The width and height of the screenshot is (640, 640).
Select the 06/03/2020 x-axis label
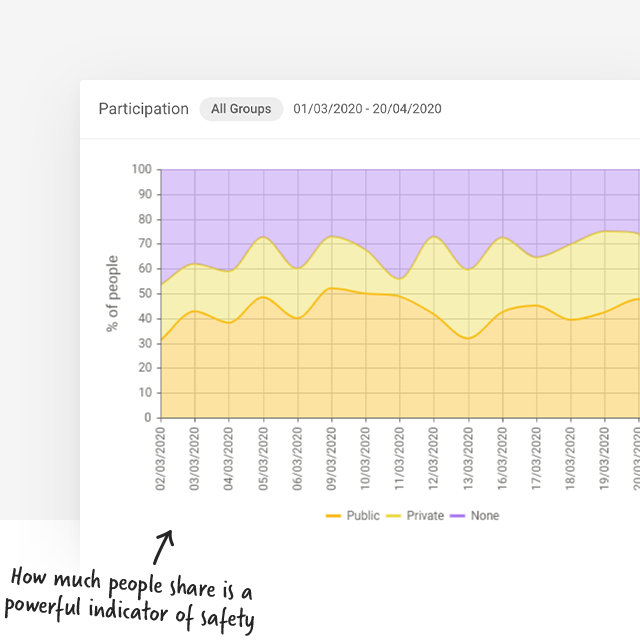(x=298, y=459)
